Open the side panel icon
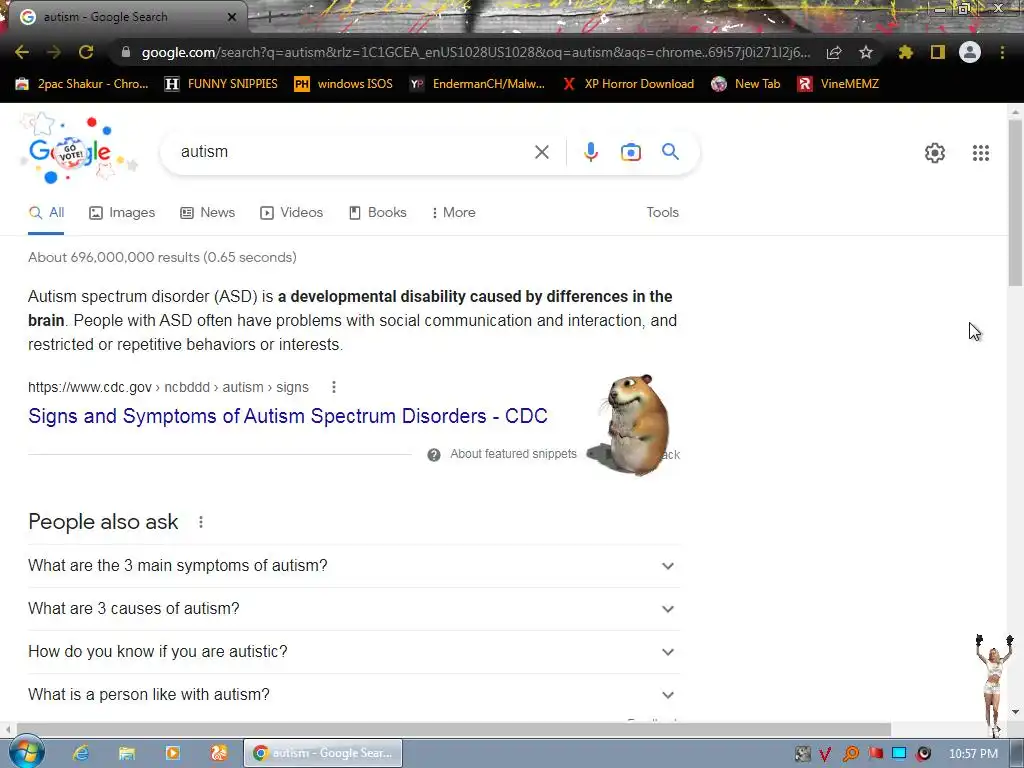Viewport: 1024px width, 768px height. (938, 52)
